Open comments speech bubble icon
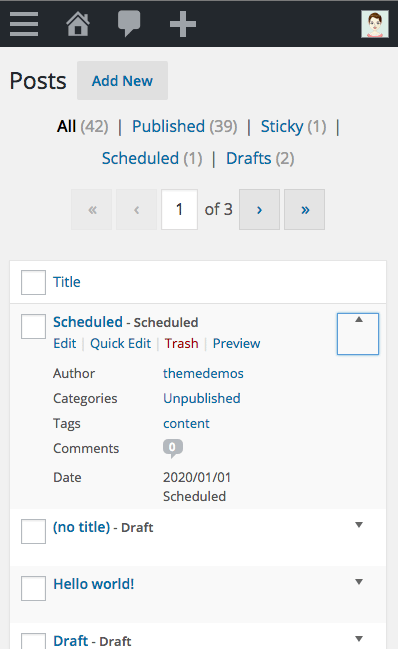 (x=129, y=24)
